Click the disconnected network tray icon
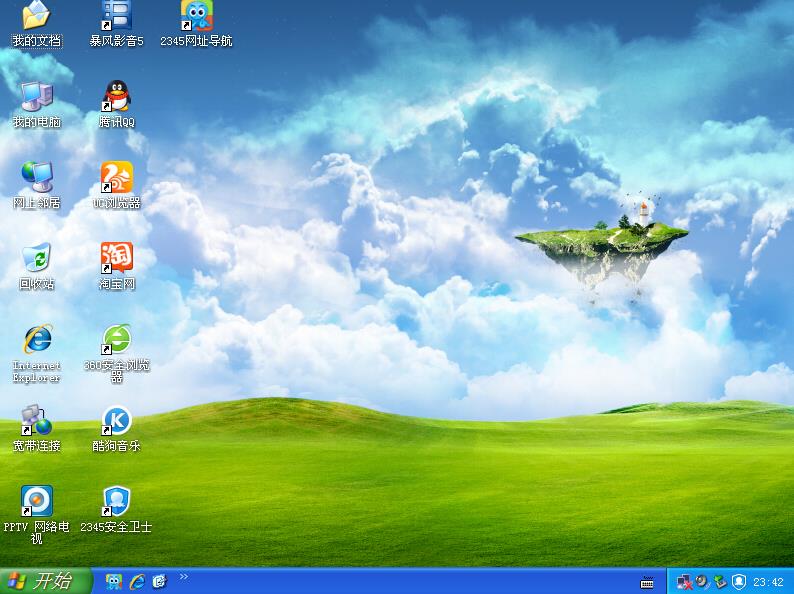794x594 pixels. click(x=685, y=582)
